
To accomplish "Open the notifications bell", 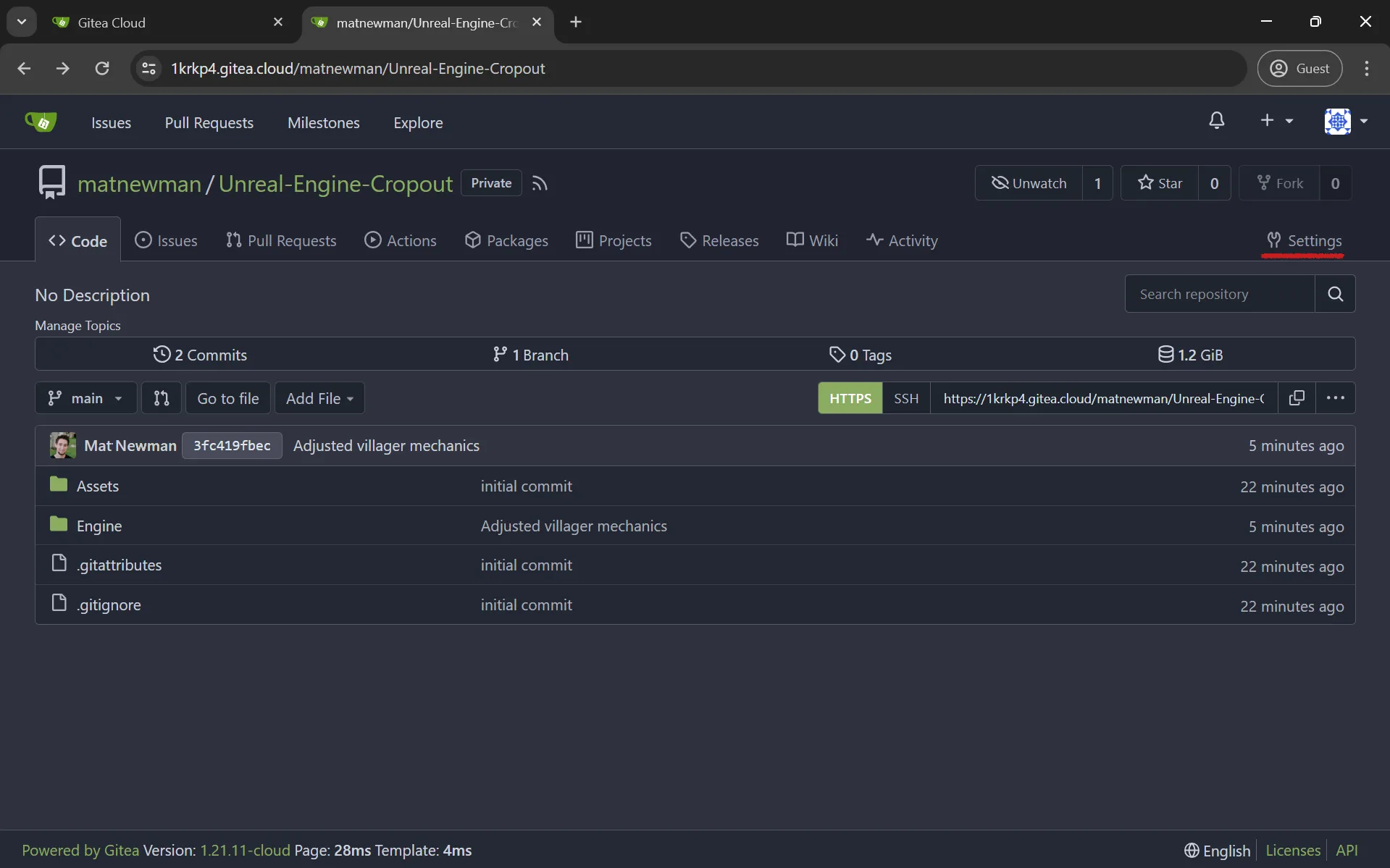I will coord(1217,121).
